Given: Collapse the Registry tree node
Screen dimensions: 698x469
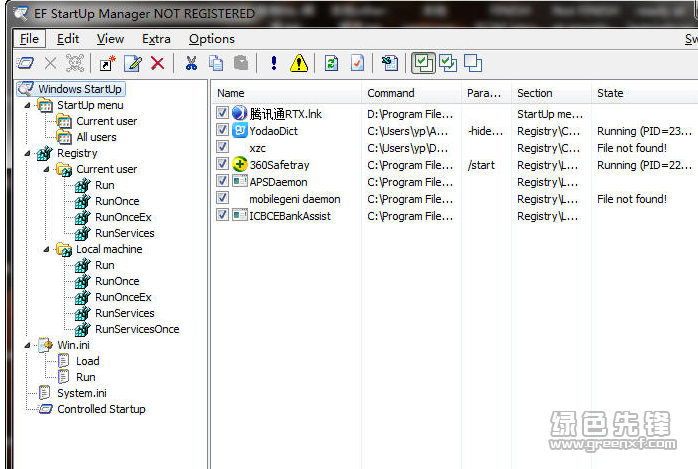Looking at the screenshot, I should click(x=28, y=154).
